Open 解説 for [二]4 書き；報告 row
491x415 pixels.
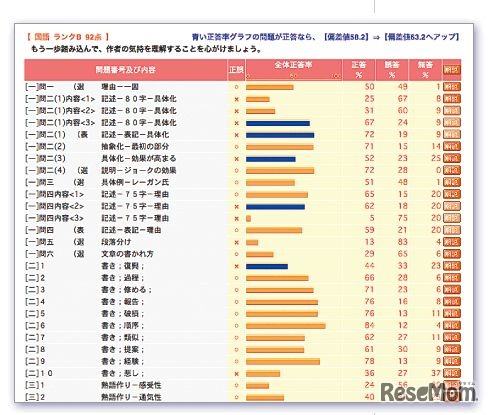point(452,302)
